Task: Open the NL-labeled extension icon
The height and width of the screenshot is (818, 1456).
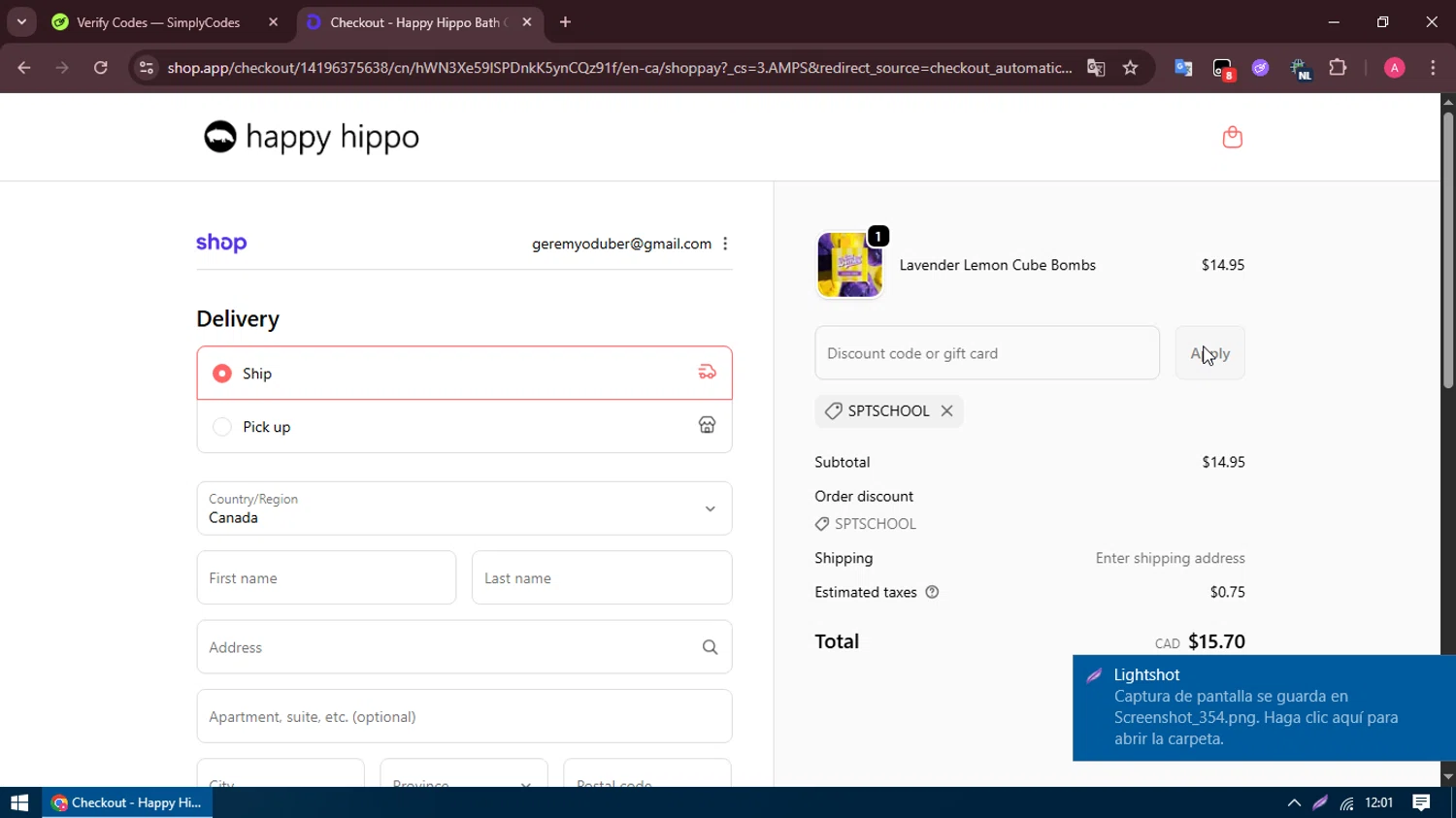Action: pyautogui.click(x=1300, y=69)
